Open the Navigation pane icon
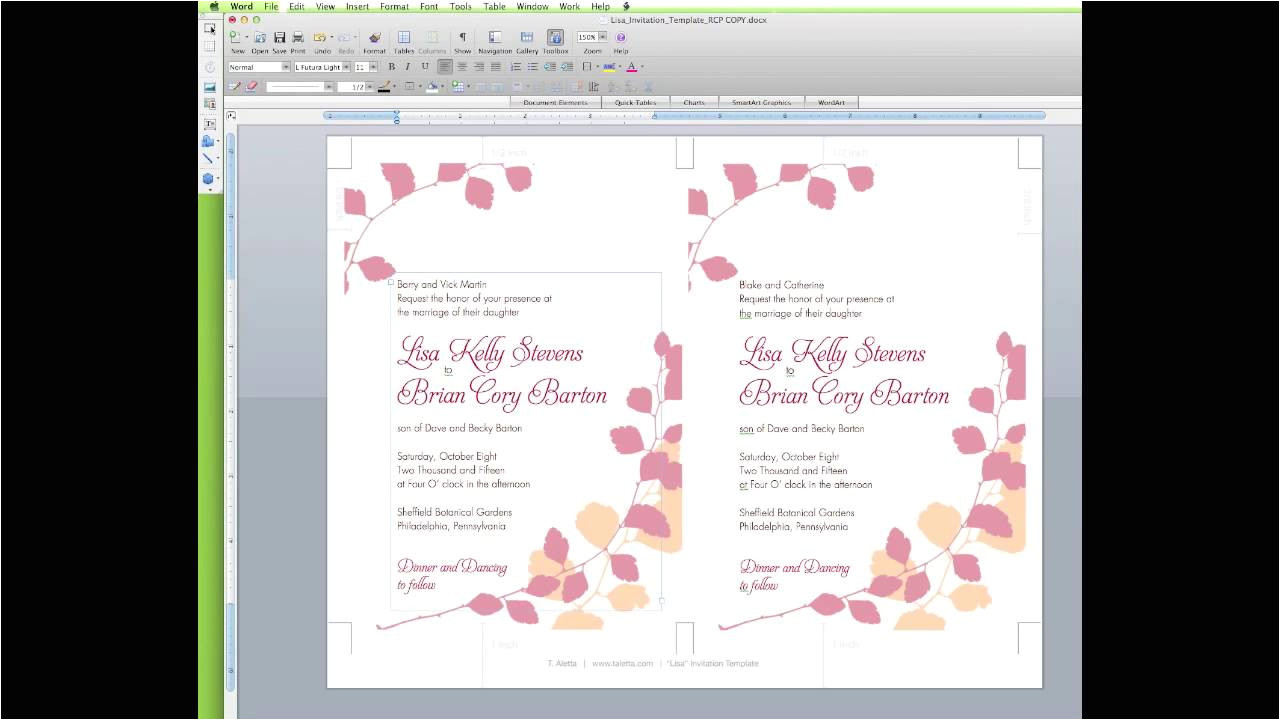 [x=495, y=37]
